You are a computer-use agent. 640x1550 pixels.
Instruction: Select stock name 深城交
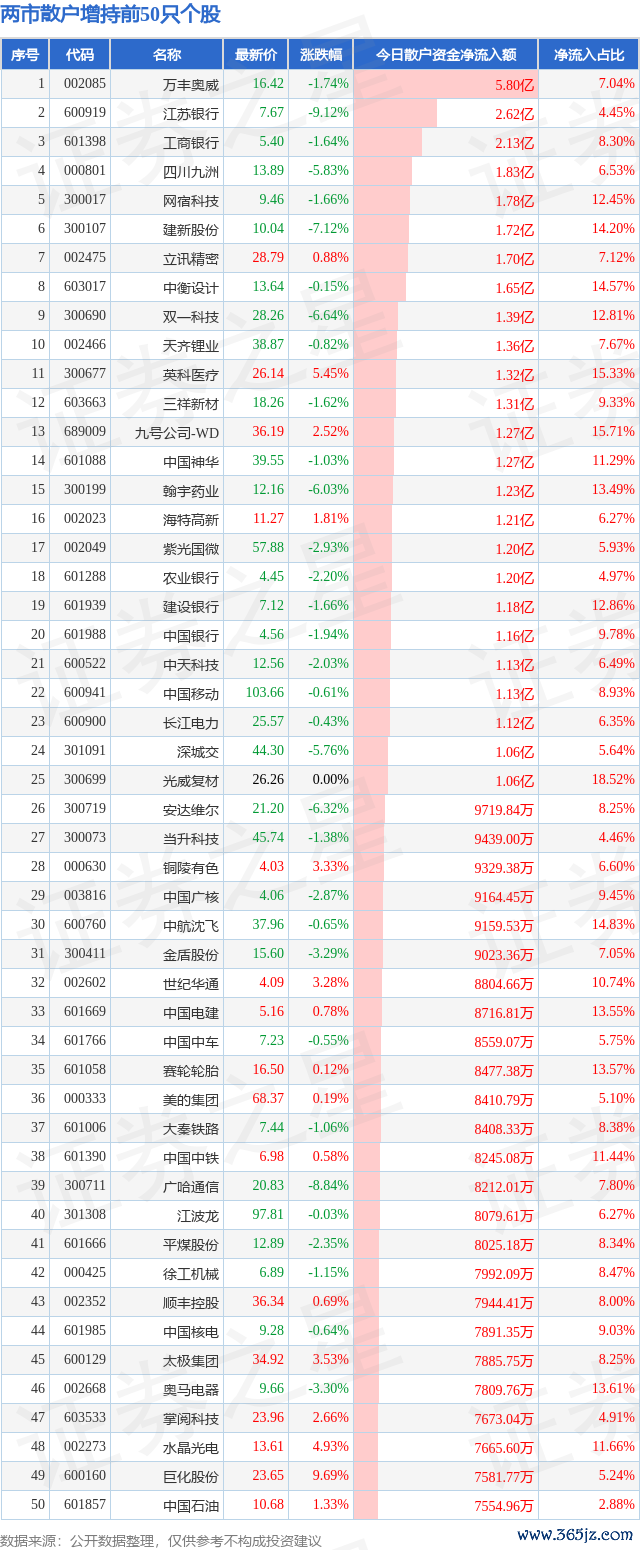tap(197, 751)
